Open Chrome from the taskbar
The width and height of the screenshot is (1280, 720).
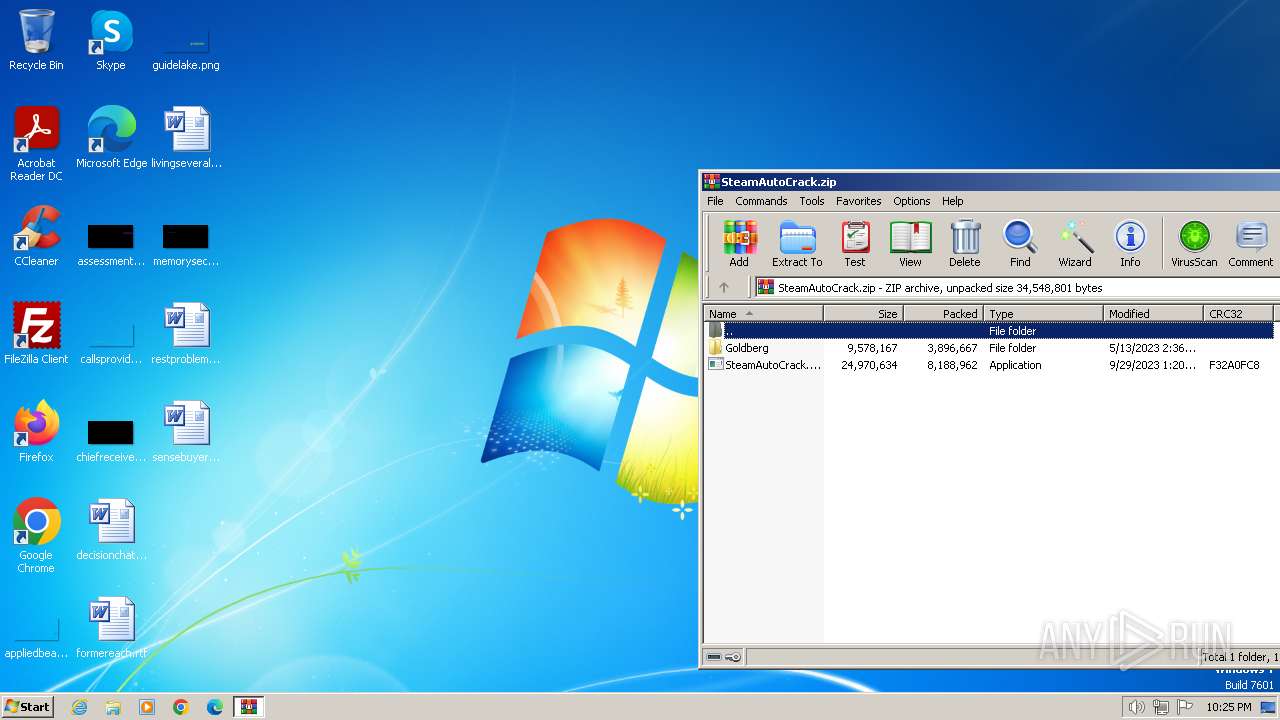(181, 707)
